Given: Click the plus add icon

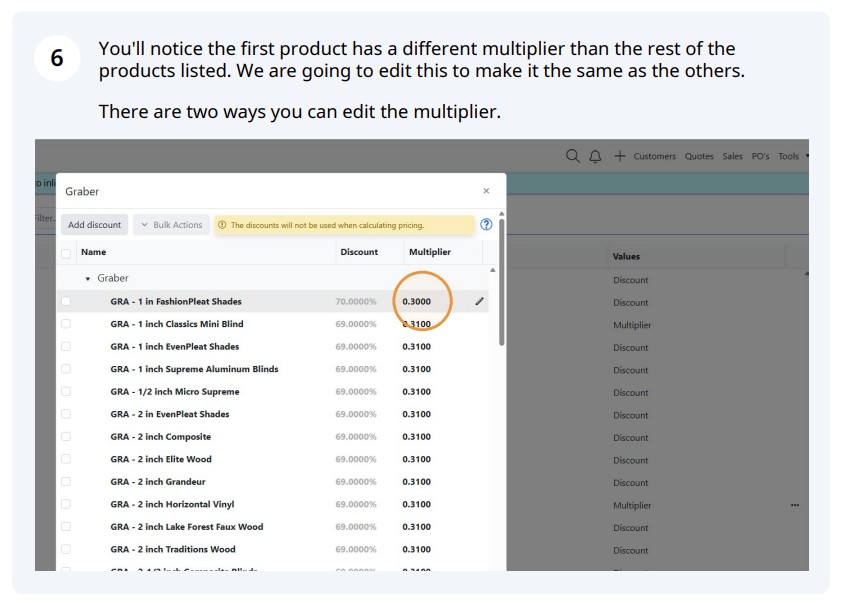Looking at the screenshot, I should coord(620,156).
